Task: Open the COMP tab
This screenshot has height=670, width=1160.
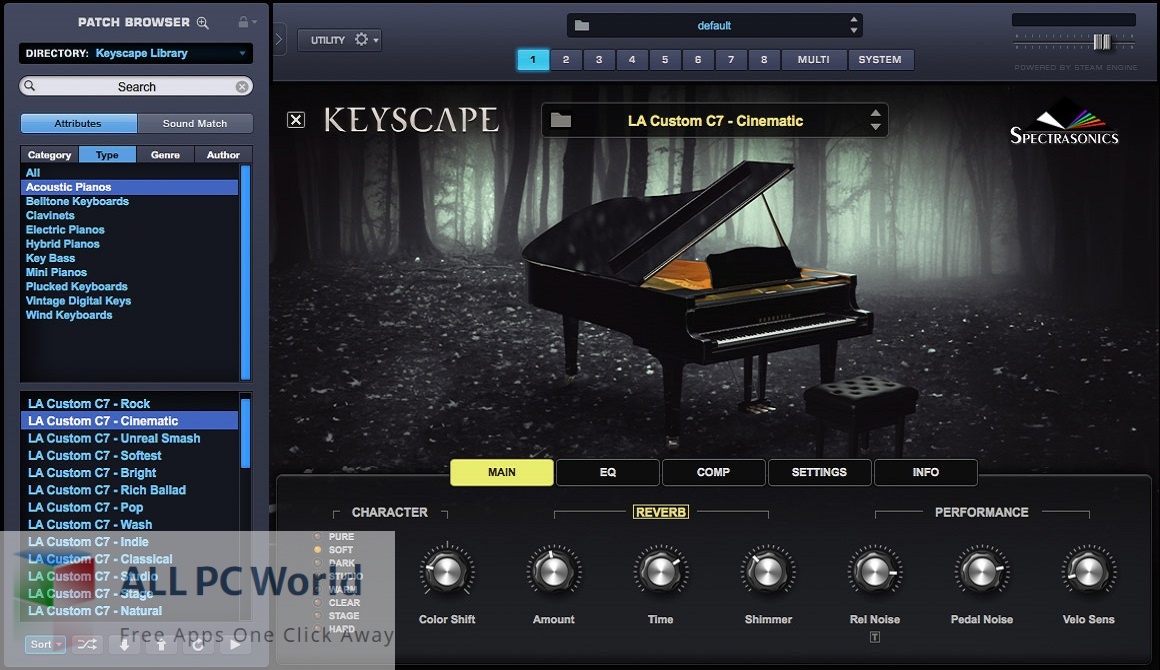Action: coord(713,472)
